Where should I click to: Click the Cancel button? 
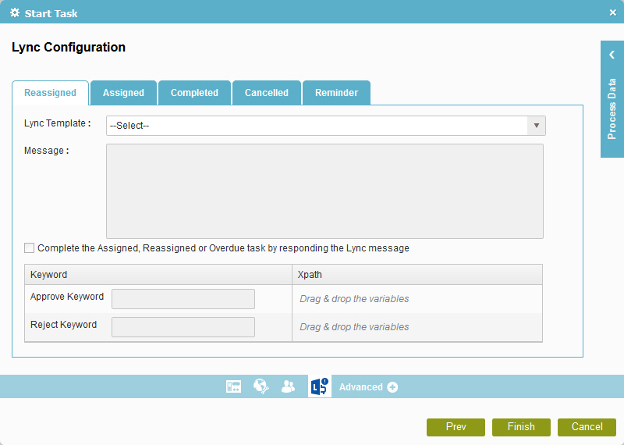(587, 427)
